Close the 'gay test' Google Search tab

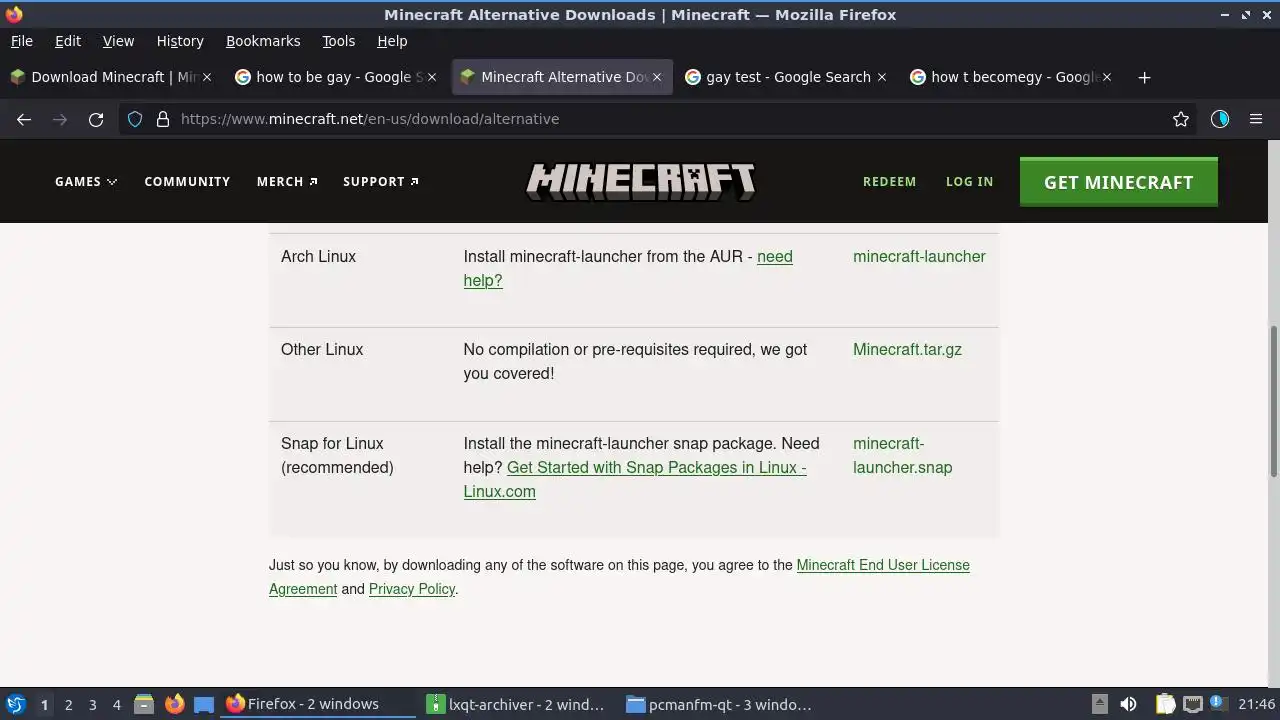point(881,77)
